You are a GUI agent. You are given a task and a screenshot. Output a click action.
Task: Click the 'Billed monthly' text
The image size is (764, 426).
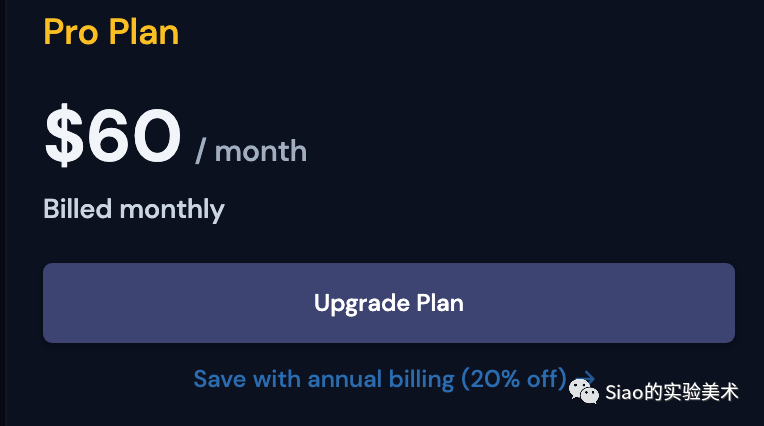pyautogui.click(x=134, y=210)
